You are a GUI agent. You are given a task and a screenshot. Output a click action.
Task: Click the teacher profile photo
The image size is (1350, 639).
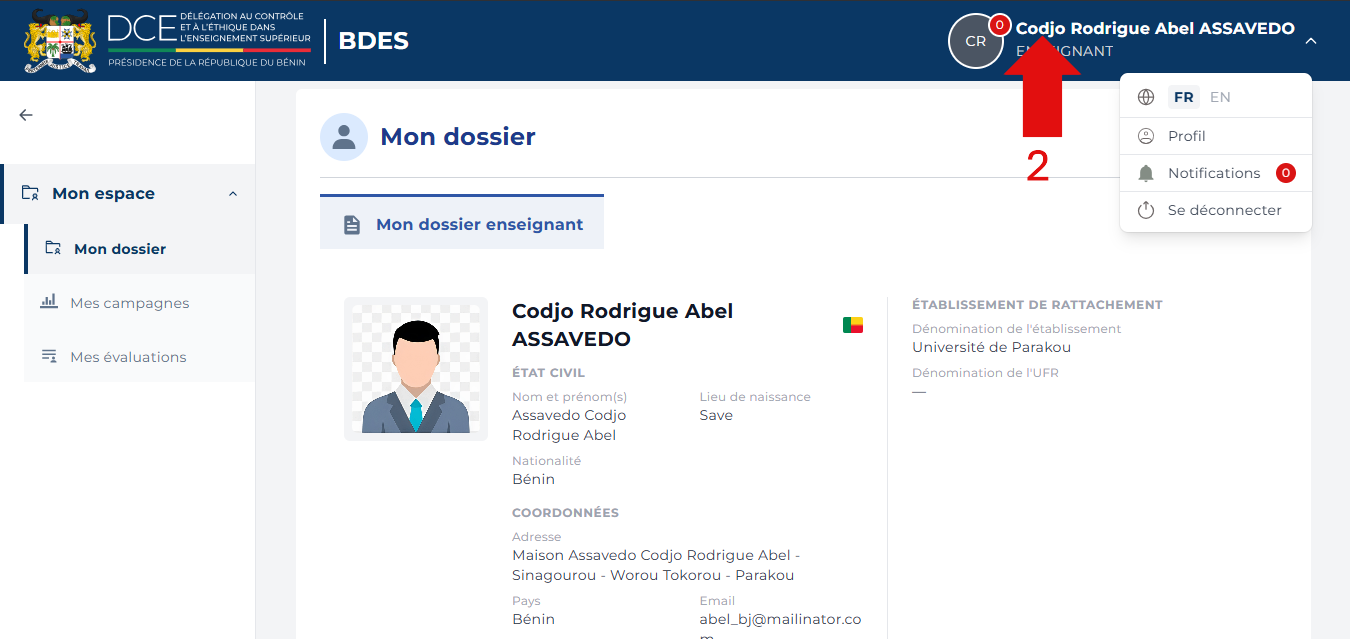[x=416, y=369]
